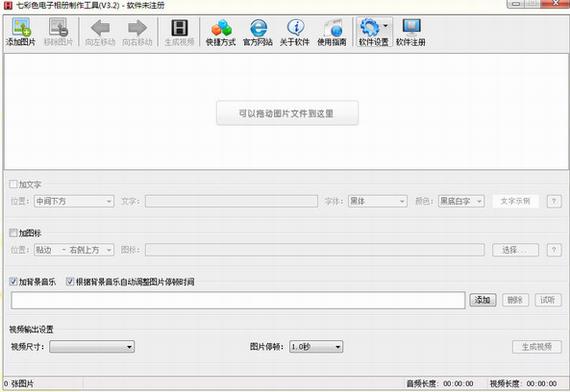Click the 添加 music button
This screenshot has height=392, width=570.
click(x=483, y=300)
